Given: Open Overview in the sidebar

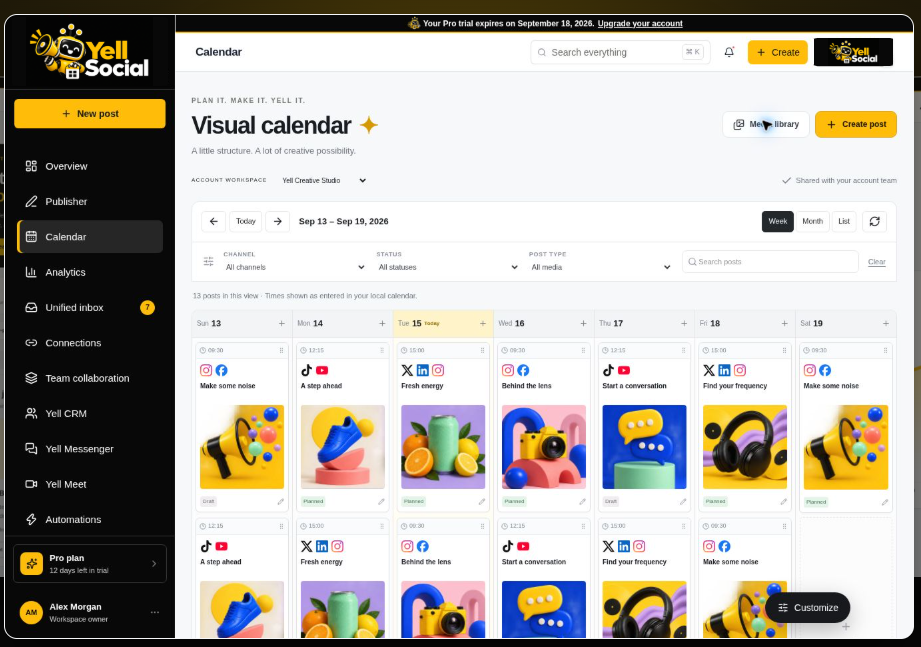Looking at the screenshot, I should (90, 166).
